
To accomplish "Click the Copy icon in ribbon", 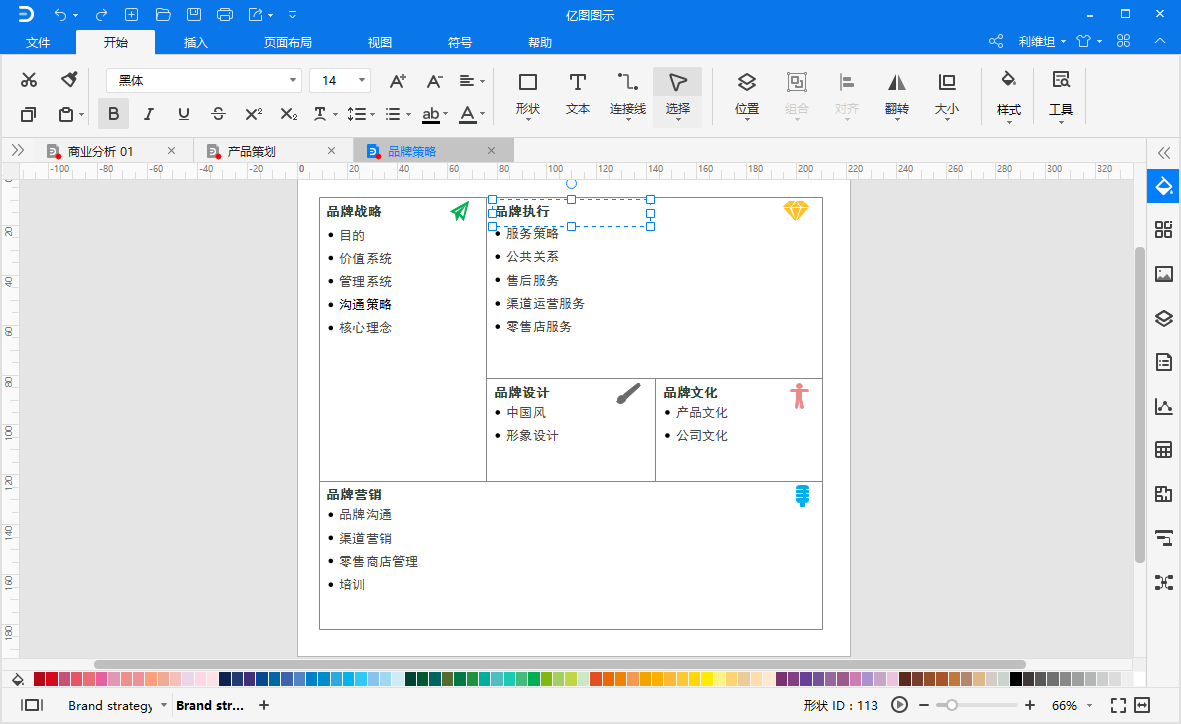I will 29,115.
